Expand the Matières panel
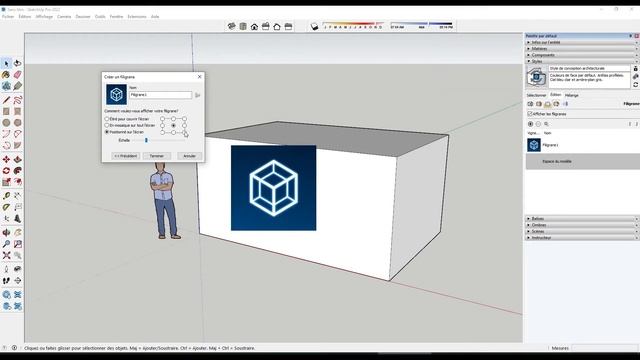The image size is (640, 360). tap(582, 49)
